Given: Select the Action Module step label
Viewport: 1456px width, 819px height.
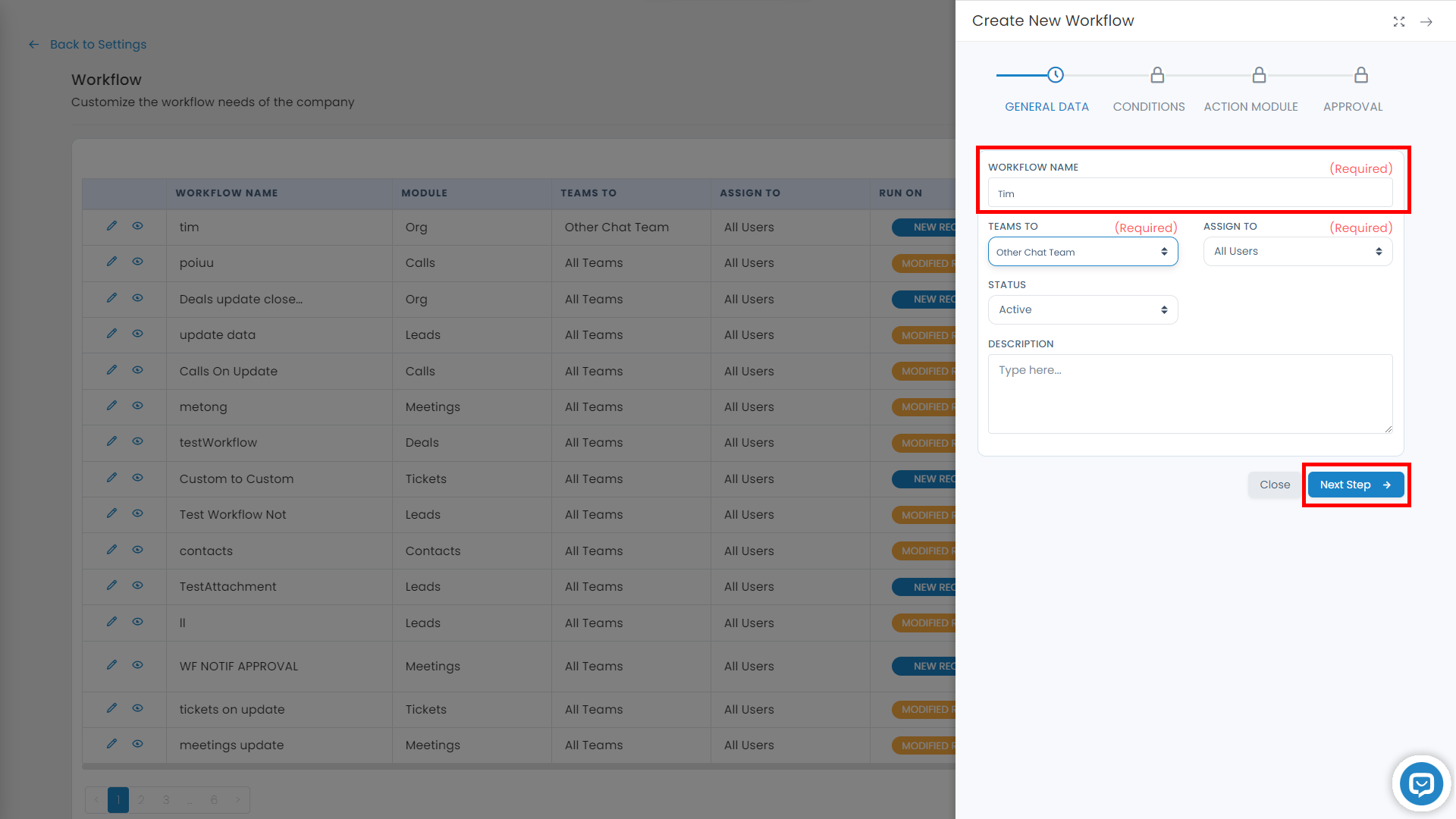Looking at the screenshot, I should pyautogui.click(x=1250, y=107).
